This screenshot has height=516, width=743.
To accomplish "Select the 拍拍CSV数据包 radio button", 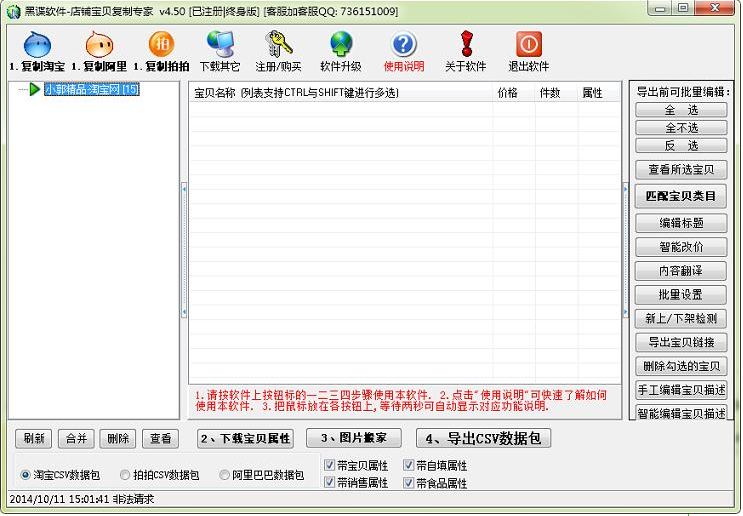I will pyautogui.click(x=125, y=475).
